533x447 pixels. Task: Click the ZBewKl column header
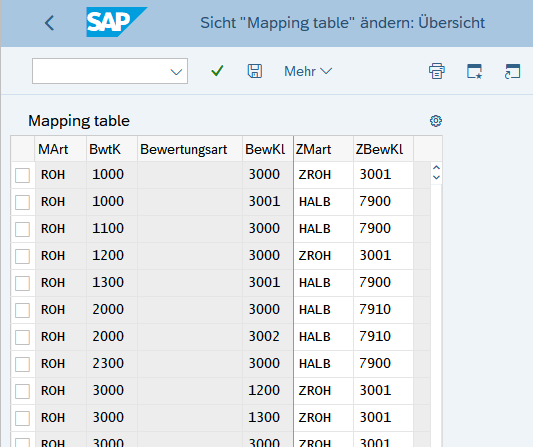pyautogui.click(x=383, y=149)
